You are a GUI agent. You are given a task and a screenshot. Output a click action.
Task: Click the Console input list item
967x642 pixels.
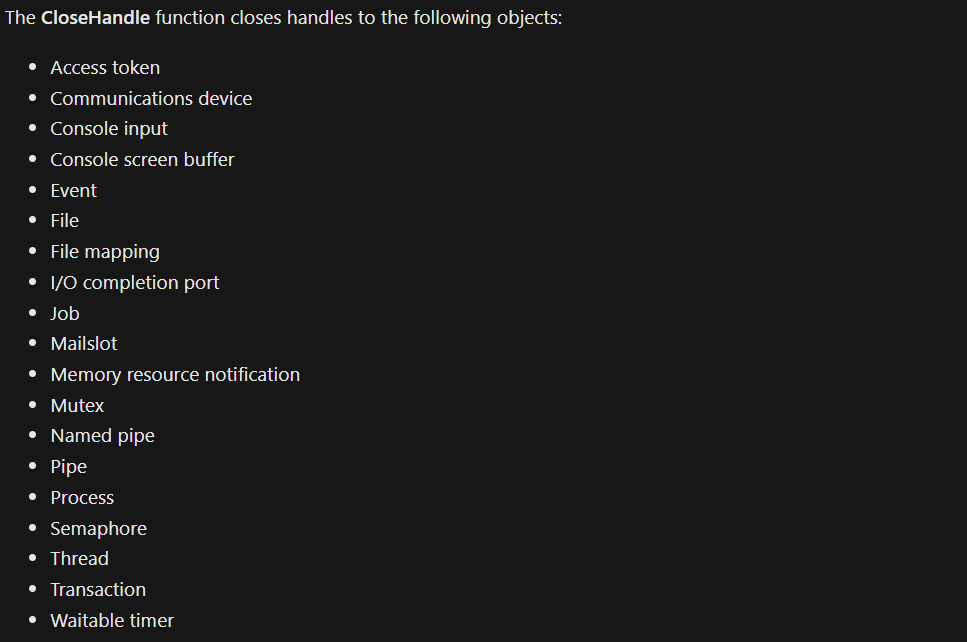pyautogui.click(x=109, y=129)
